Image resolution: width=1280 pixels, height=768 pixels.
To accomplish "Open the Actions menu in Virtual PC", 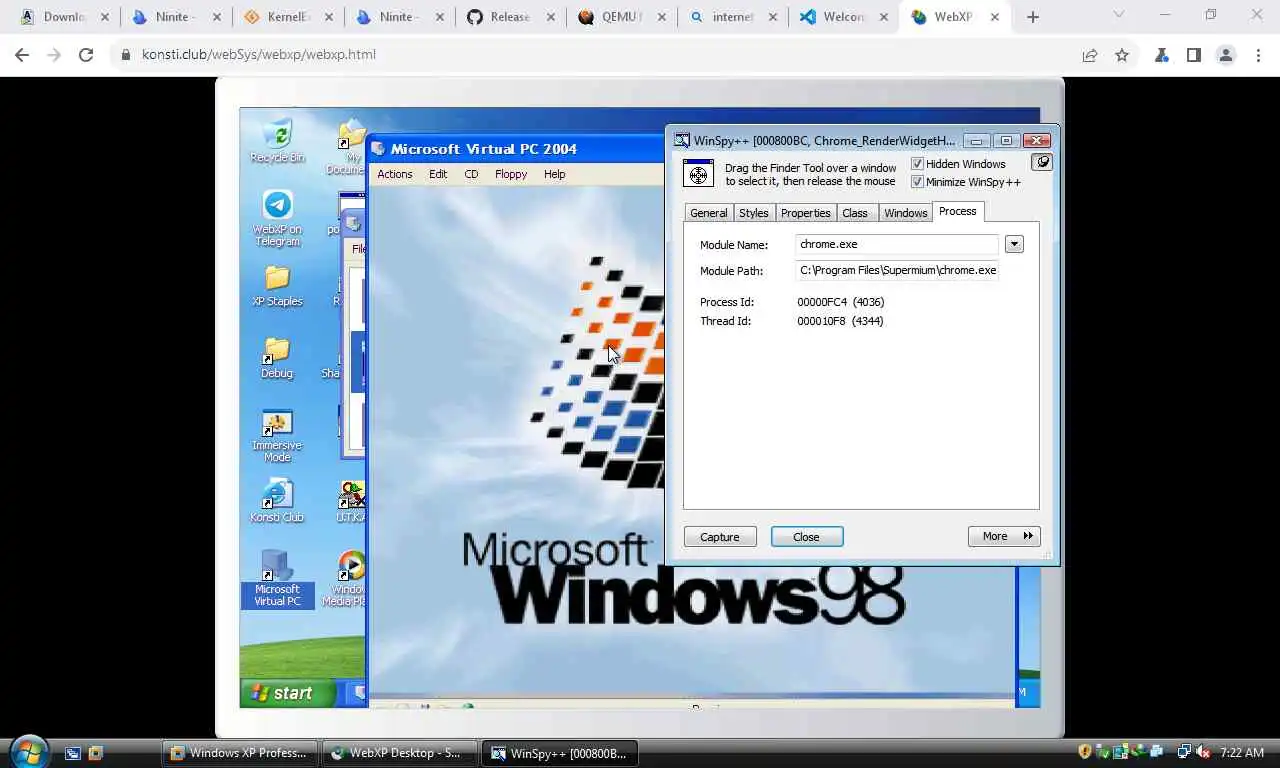I will click(395, 174).
